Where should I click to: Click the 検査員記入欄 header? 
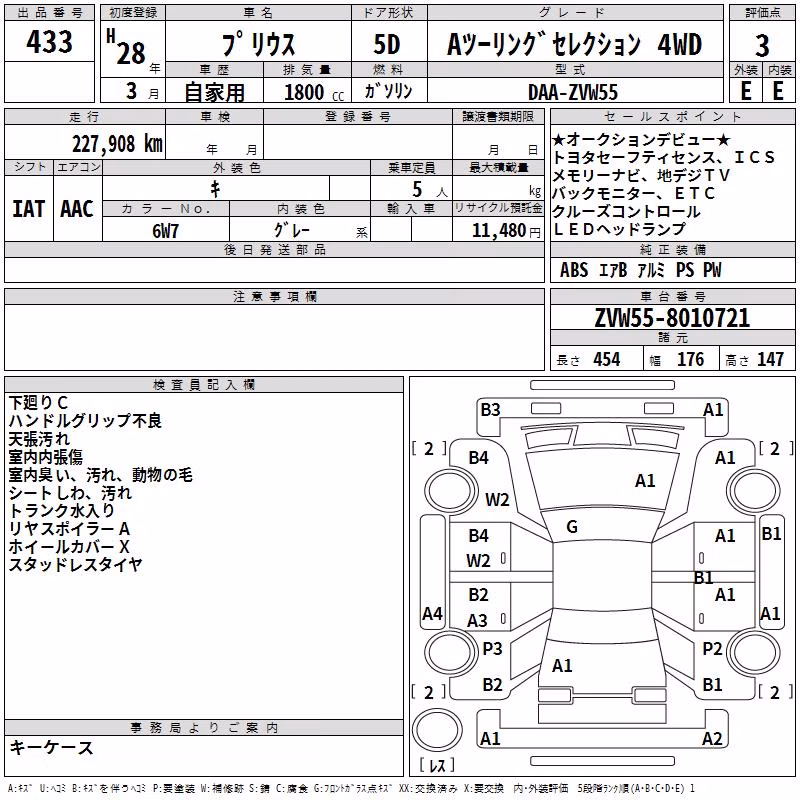(x=204, y=385)
